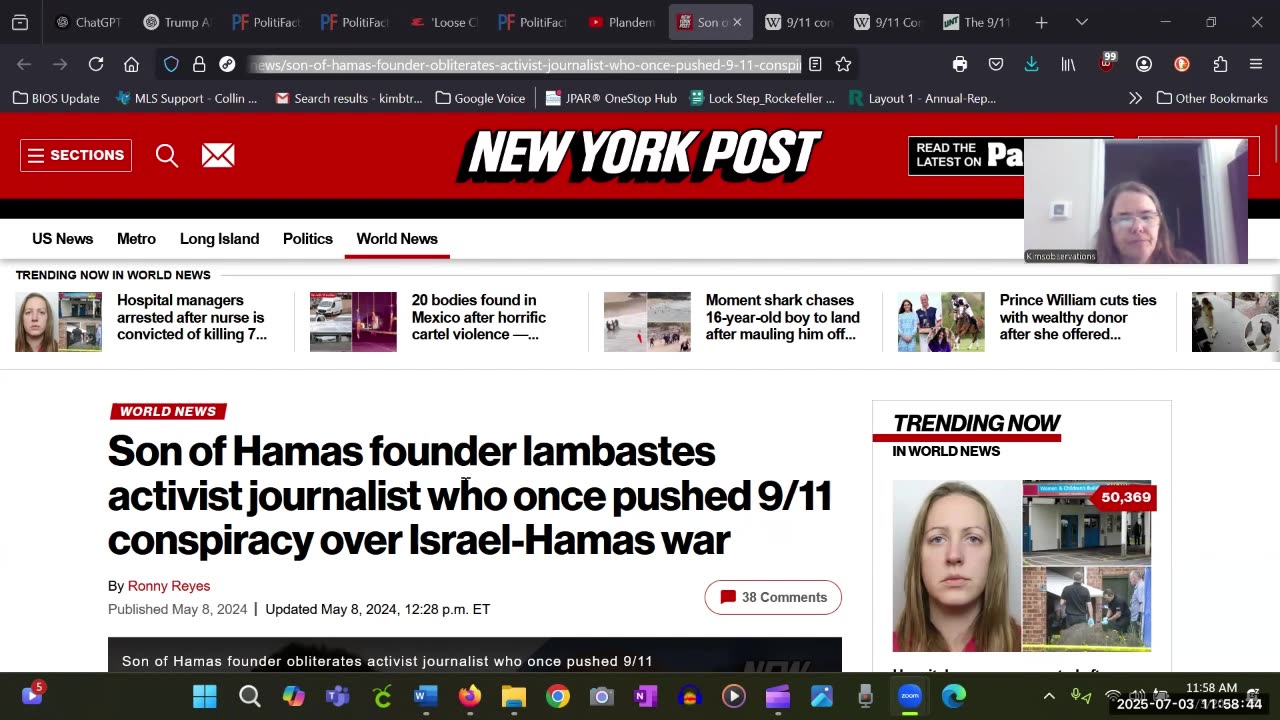Open the extensions puzzle-piece icon
This screenshot has width=1280, height=720.
tap(1220, 64)
